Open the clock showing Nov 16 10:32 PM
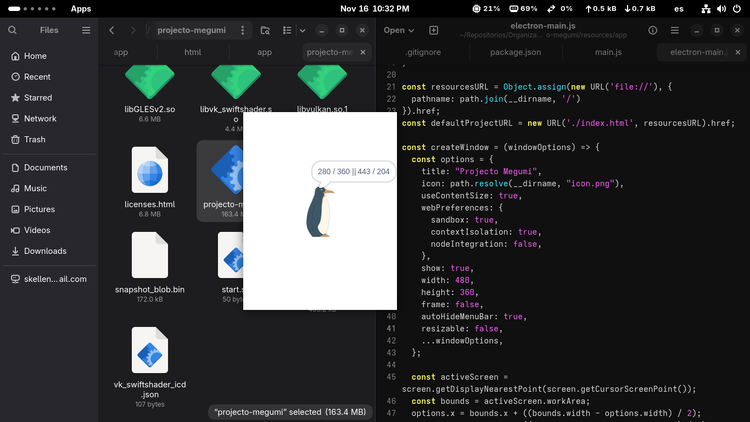This screenshot has width=750, height=422. (375, 9)
